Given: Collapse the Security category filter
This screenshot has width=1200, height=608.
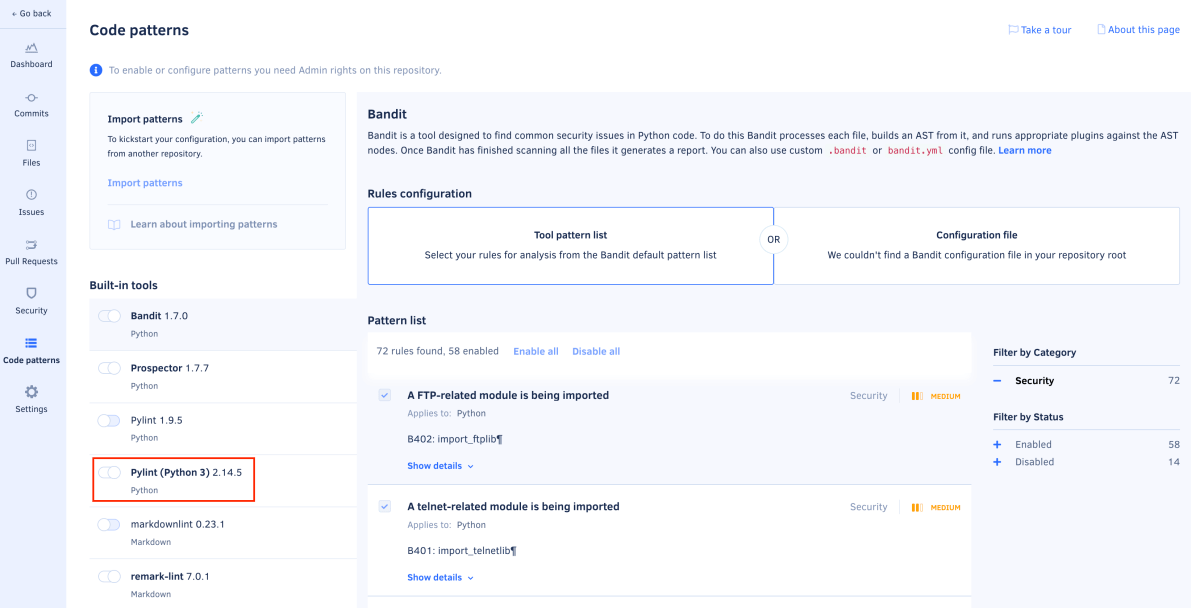Looking at the screenshot, I should click(x=996, y=380).
